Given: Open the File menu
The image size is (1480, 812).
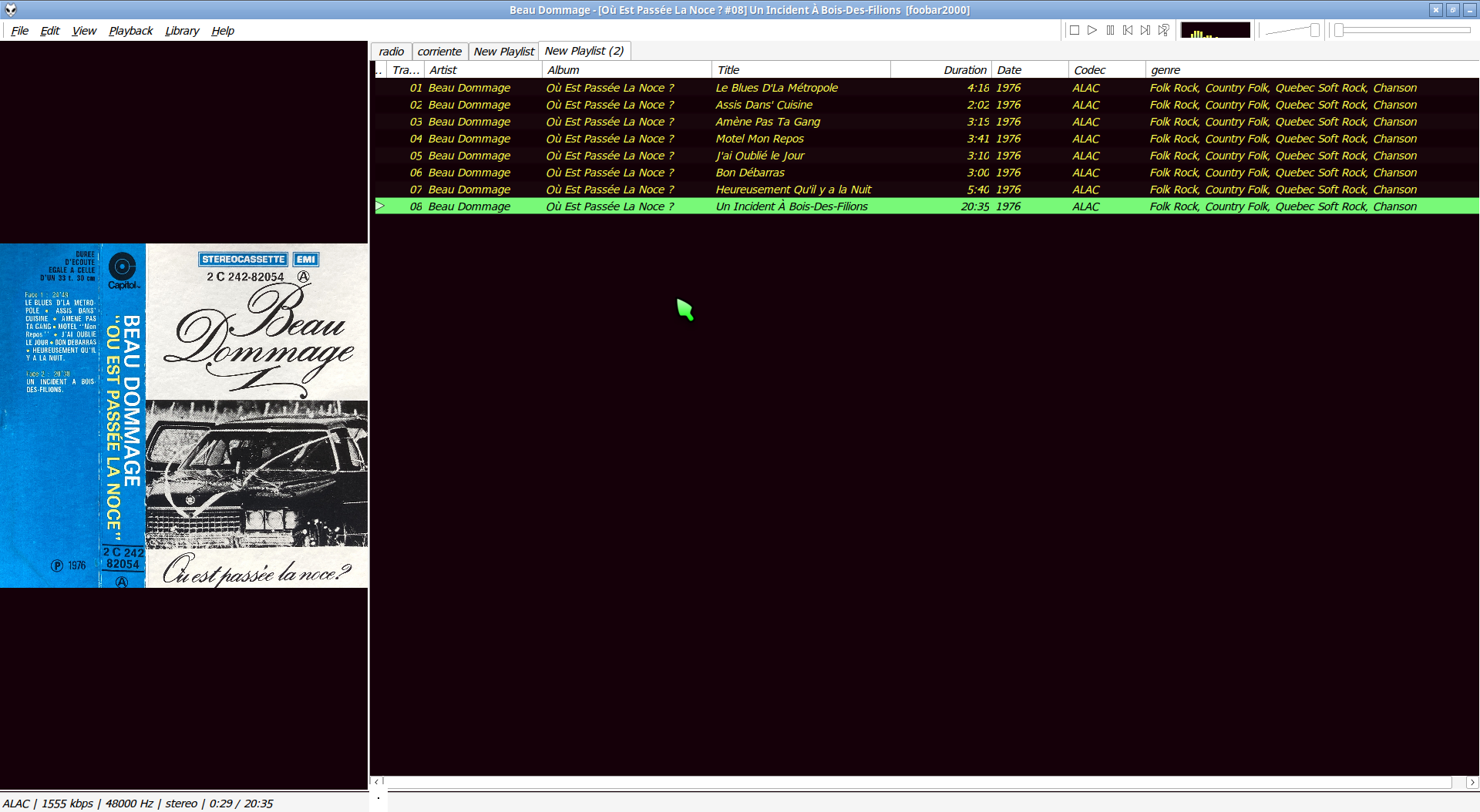Looking at the screenshot, I should click(x=19, y=31).
